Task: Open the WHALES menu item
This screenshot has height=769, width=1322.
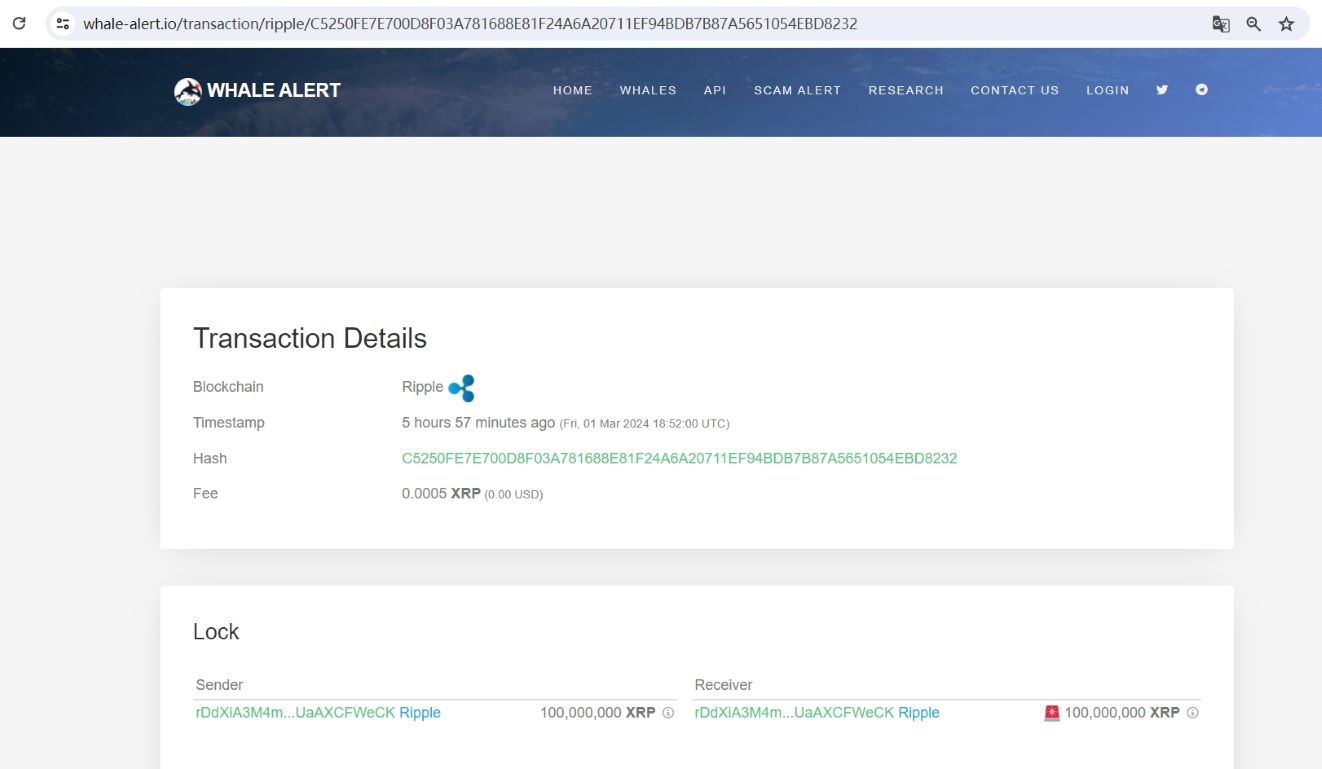Action: pyautogui.click(x=648, y=90)
